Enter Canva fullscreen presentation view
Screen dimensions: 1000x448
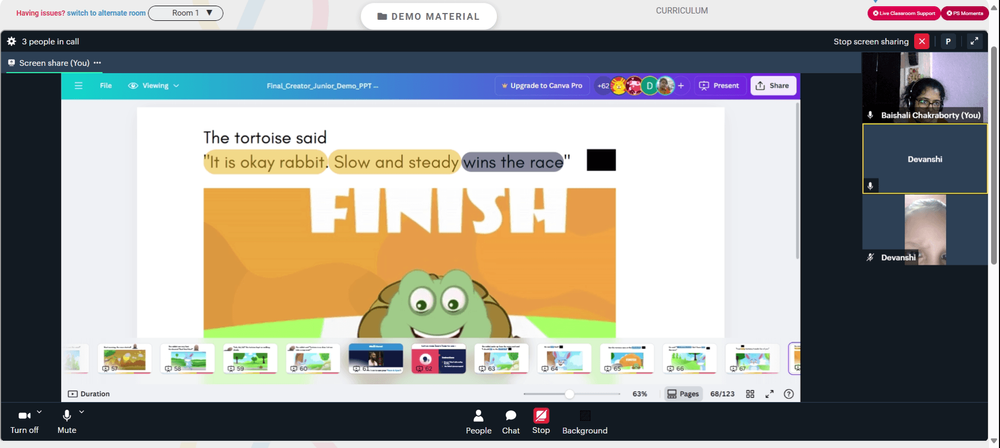pyautogui.click(x=769, y=394)
